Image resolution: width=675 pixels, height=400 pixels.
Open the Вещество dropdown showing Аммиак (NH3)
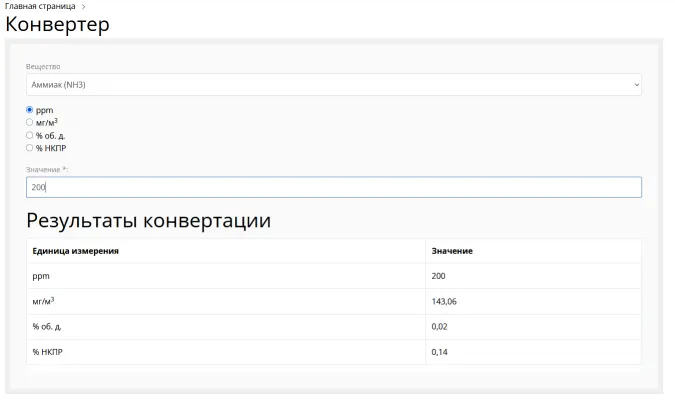334,85
